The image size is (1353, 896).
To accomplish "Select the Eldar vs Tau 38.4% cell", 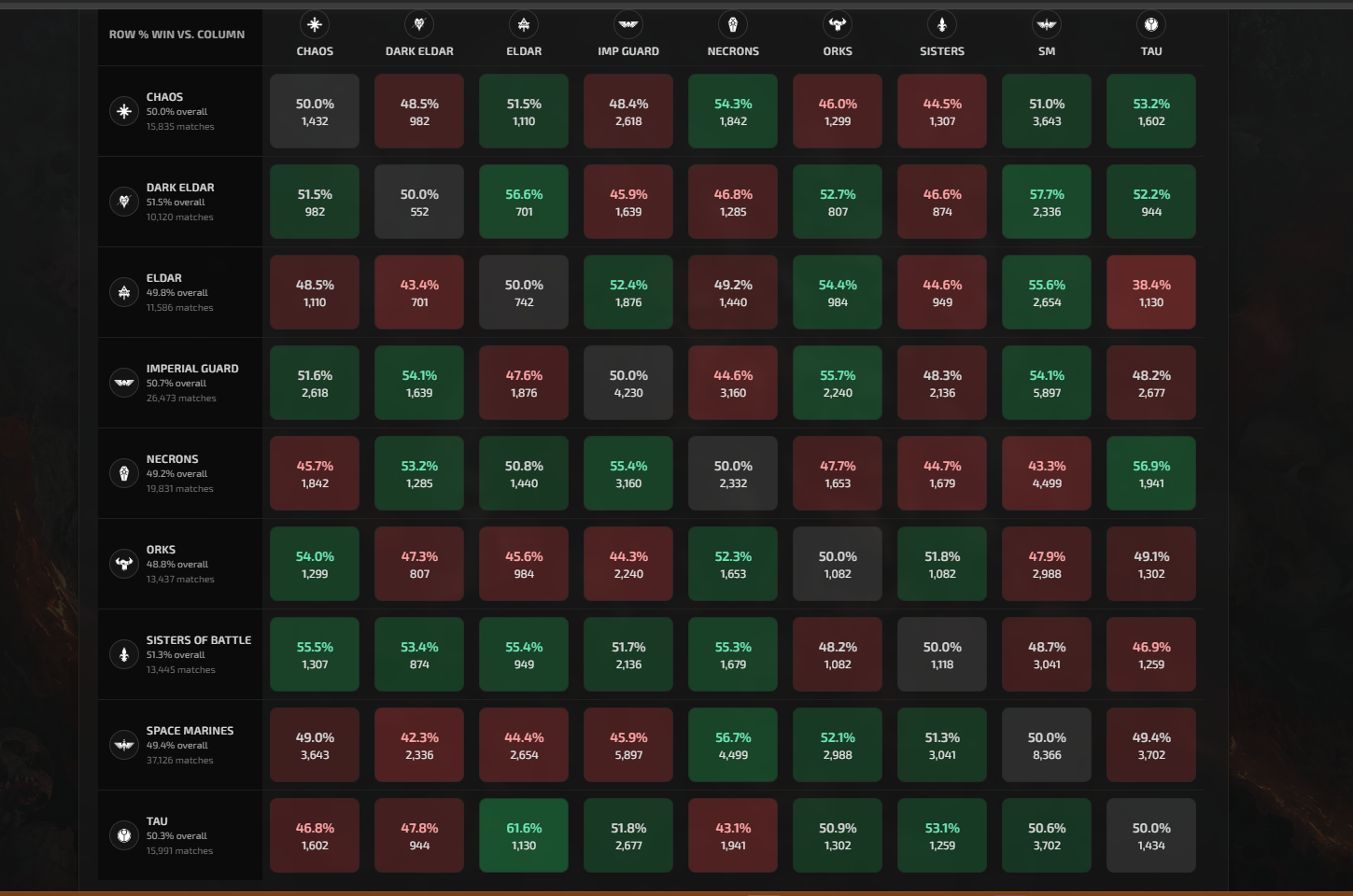I will click(x=1151, y=292).
